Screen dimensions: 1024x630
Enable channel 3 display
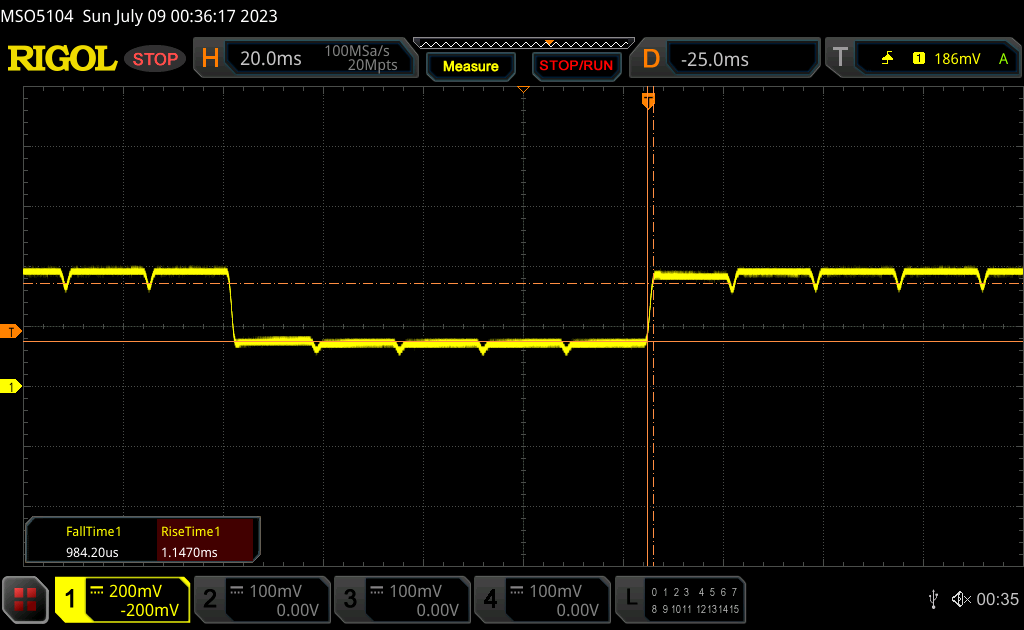coord(400,599)
